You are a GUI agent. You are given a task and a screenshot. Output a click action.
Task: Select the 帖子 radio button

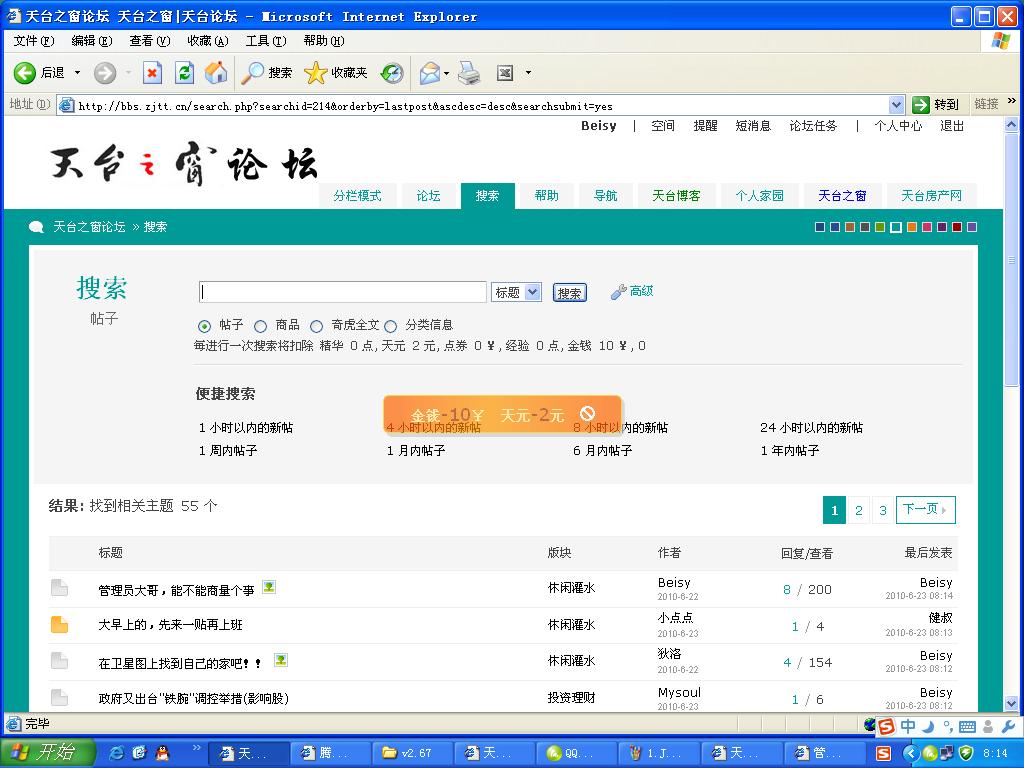(x=205, y=326)
